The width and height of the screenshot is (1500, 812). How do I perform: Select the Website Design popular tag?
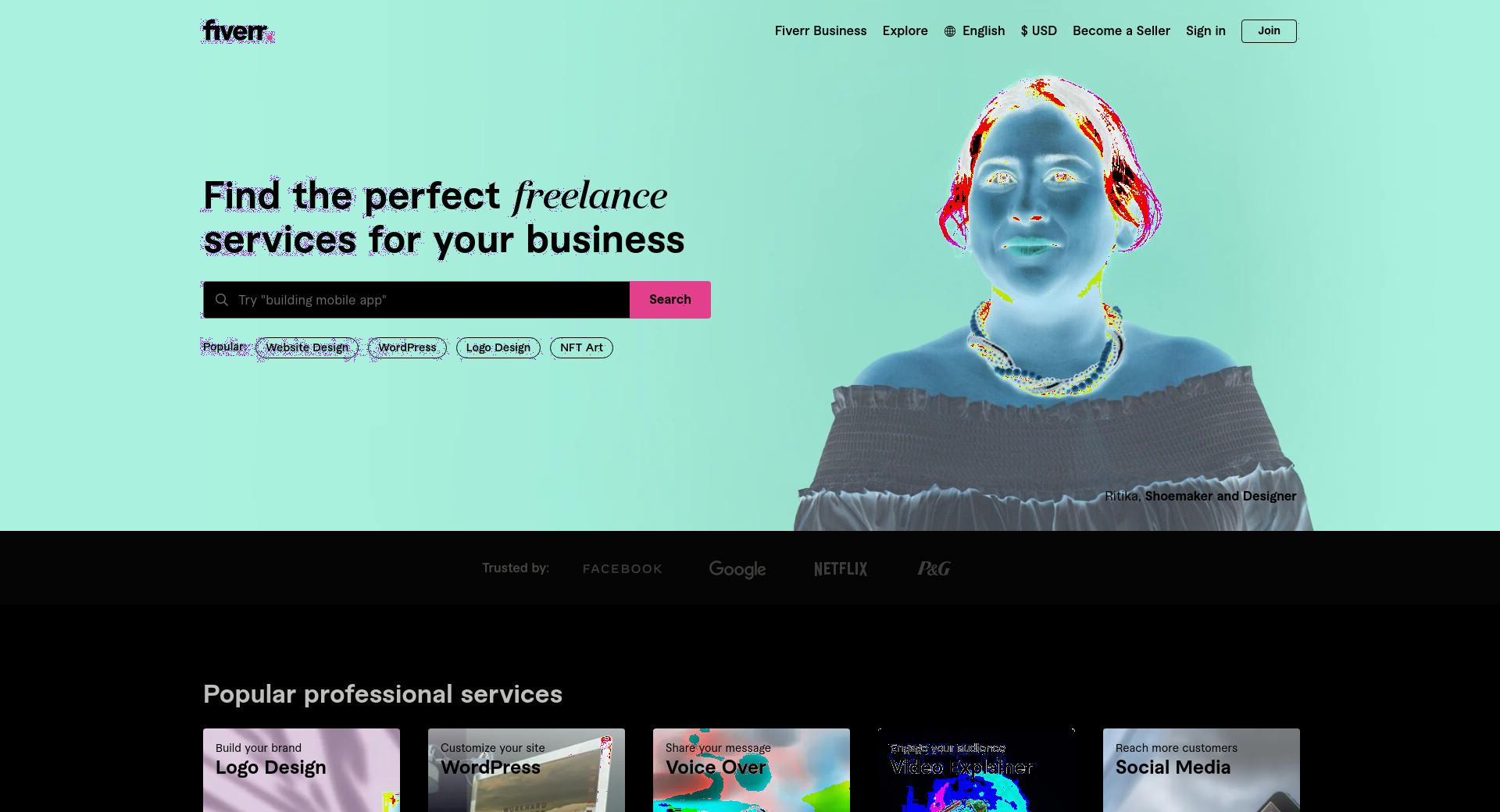(307, 348)
